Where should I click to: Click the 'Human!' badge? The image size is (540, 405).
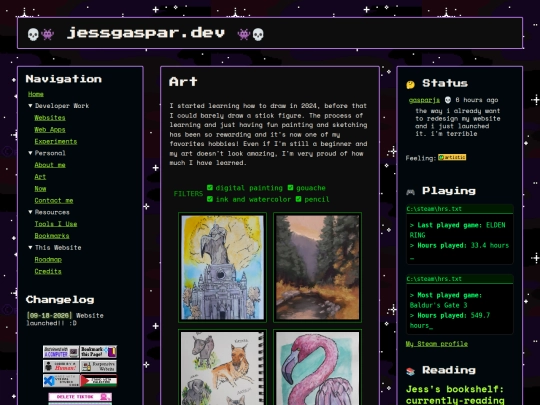61,366
